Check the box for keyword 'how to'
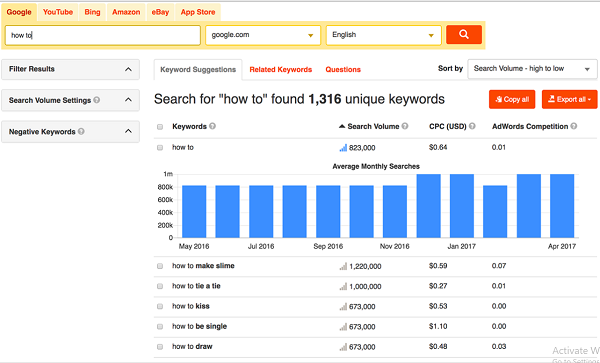Viewport: 600px width, 363px height. [160, 148]
